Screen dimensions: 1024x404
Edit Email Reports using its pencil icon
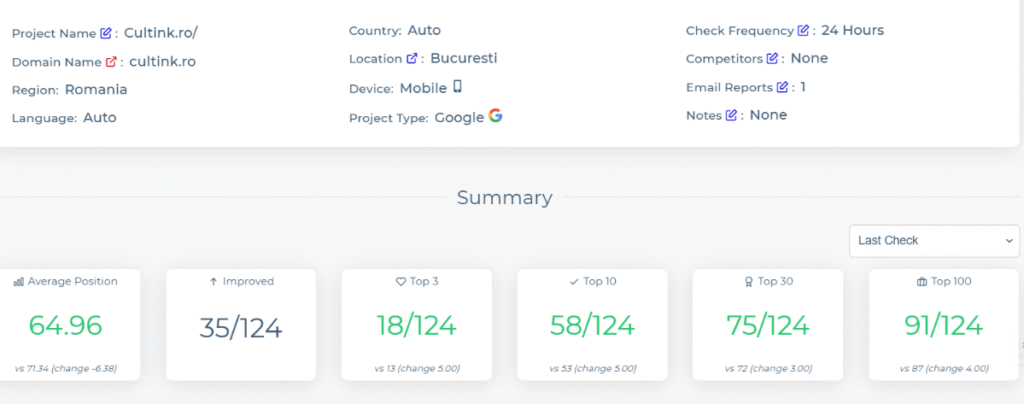(782, 88)
